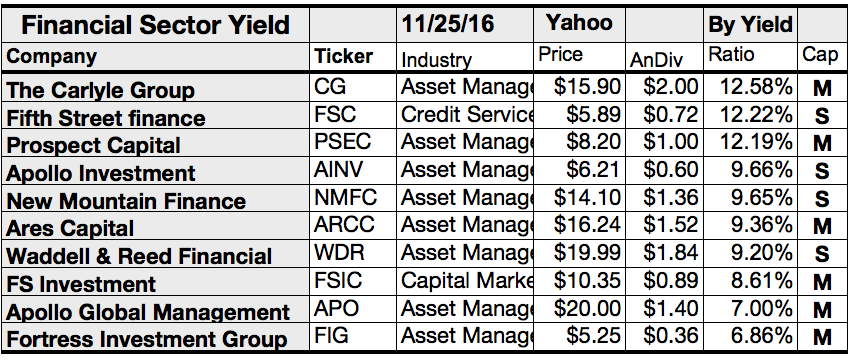Select the 11/25/16 date cell
Viewport: 854px width, 360px height.
click(465, 25)
